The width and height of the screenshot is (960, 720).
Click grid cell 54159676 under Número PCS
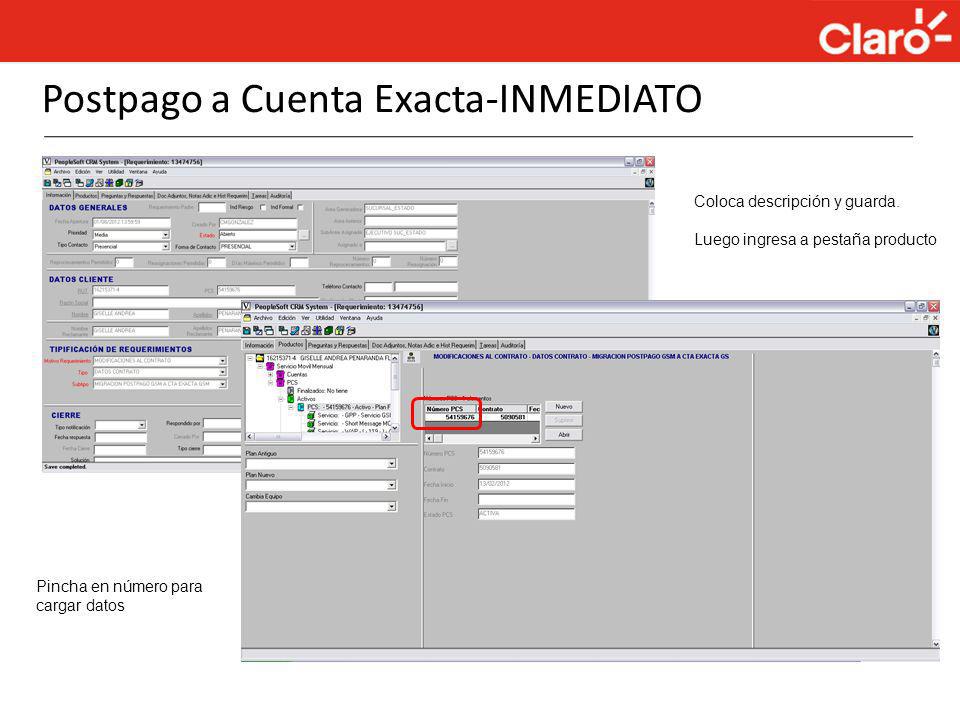451,417
